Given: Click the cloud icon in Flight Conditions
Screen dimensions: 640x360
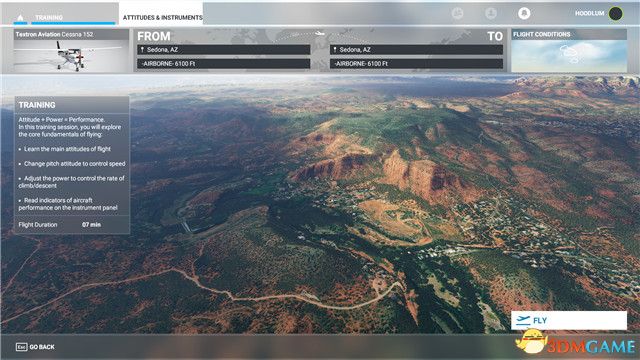Looking at the screenshot, I should click(x=569, y=54).
